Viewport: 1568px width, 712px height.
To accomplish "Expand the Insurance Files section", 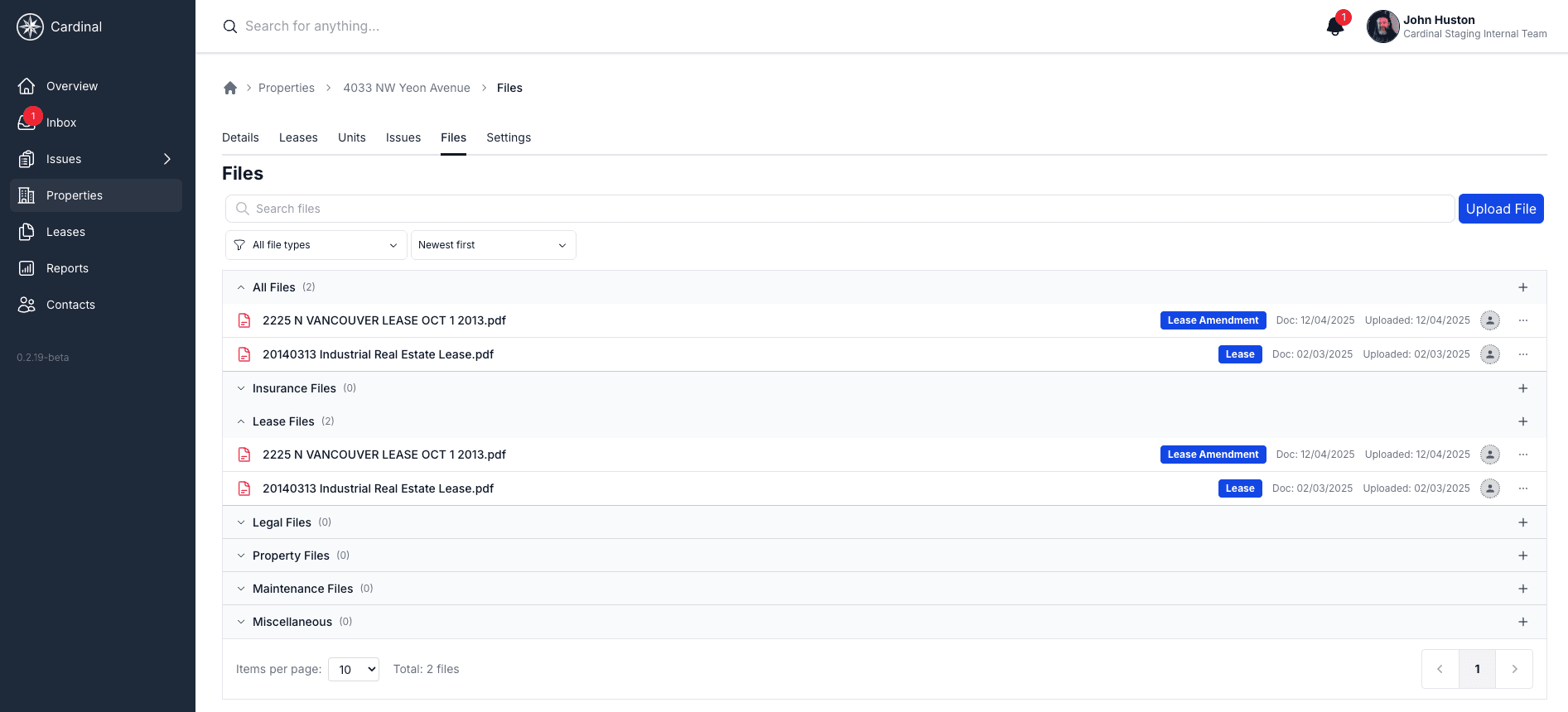I will point(241,388).
